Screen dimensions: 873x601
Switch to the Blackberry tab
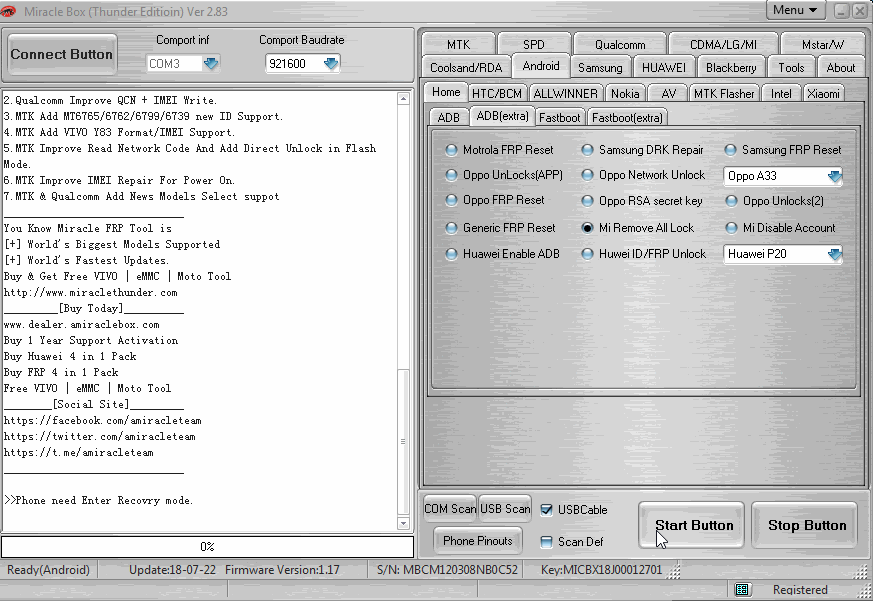tap(731, 67)
